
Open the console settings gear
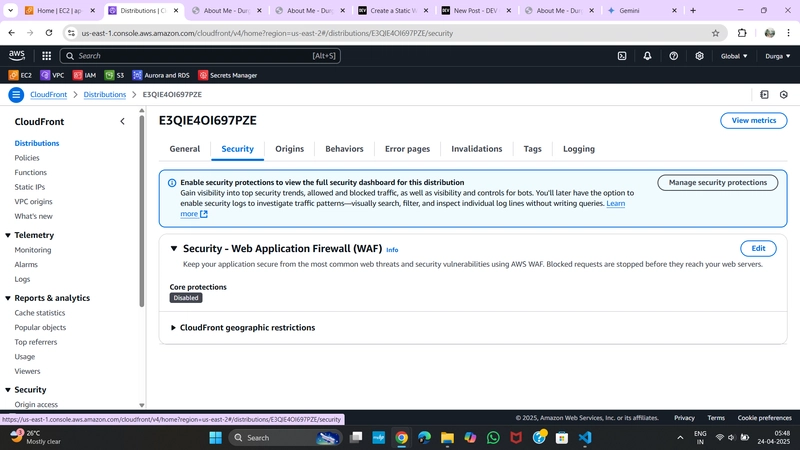pos(699,56)
